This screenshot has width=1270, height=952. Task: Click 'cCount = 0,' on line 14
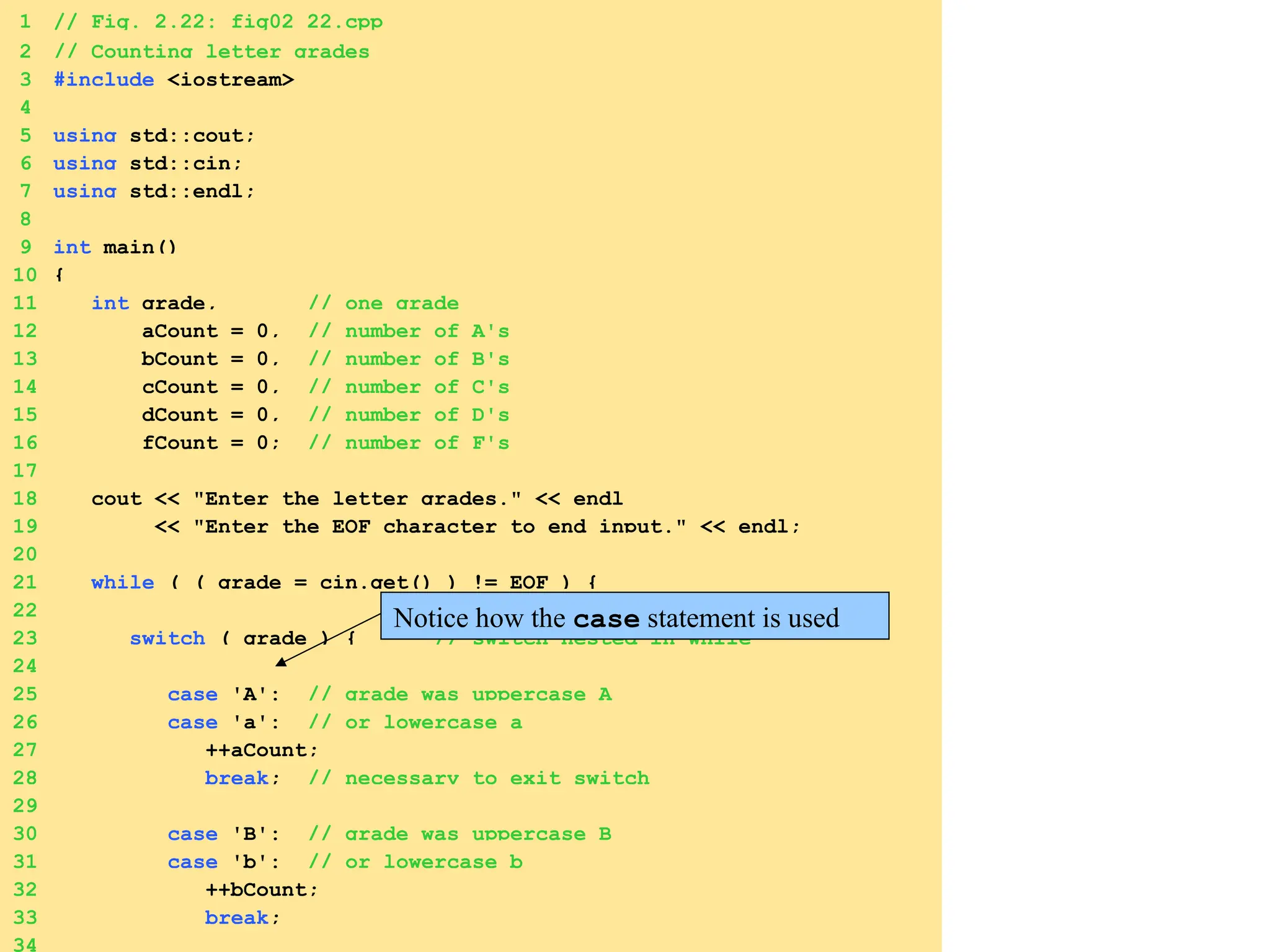(x=211, y=387)
